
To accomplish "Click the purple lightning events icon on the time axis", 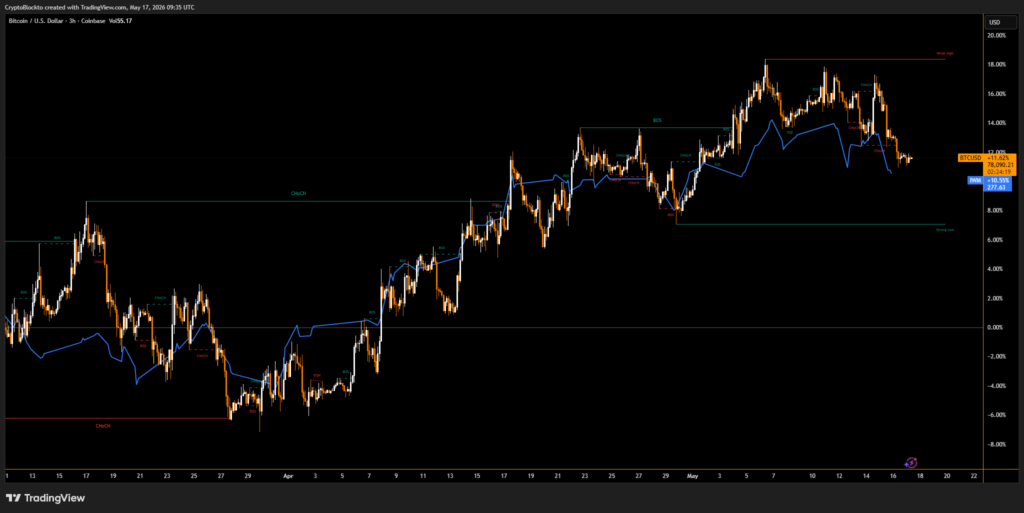I will [x=911, y=463].
